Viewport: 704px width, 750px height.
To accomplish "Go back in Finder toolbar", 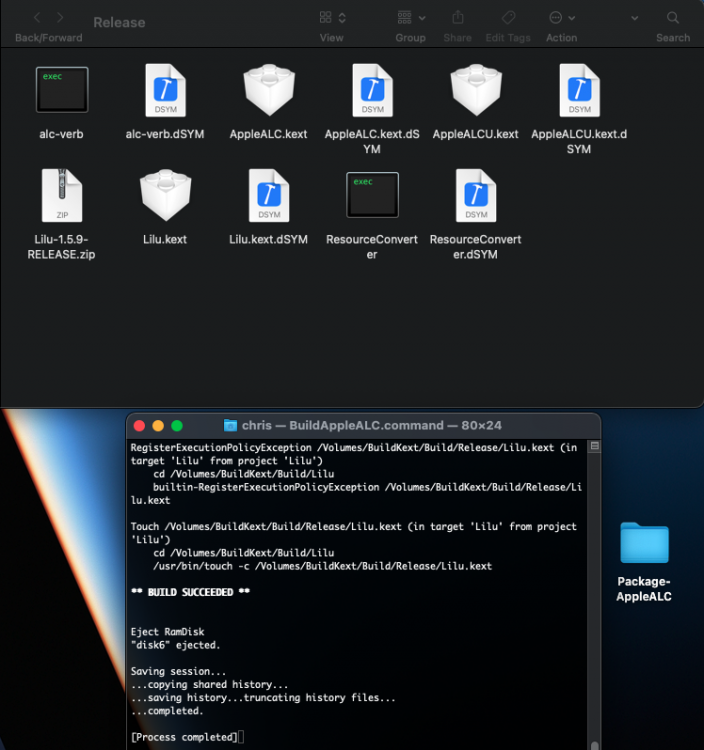I will coord(37,18).
